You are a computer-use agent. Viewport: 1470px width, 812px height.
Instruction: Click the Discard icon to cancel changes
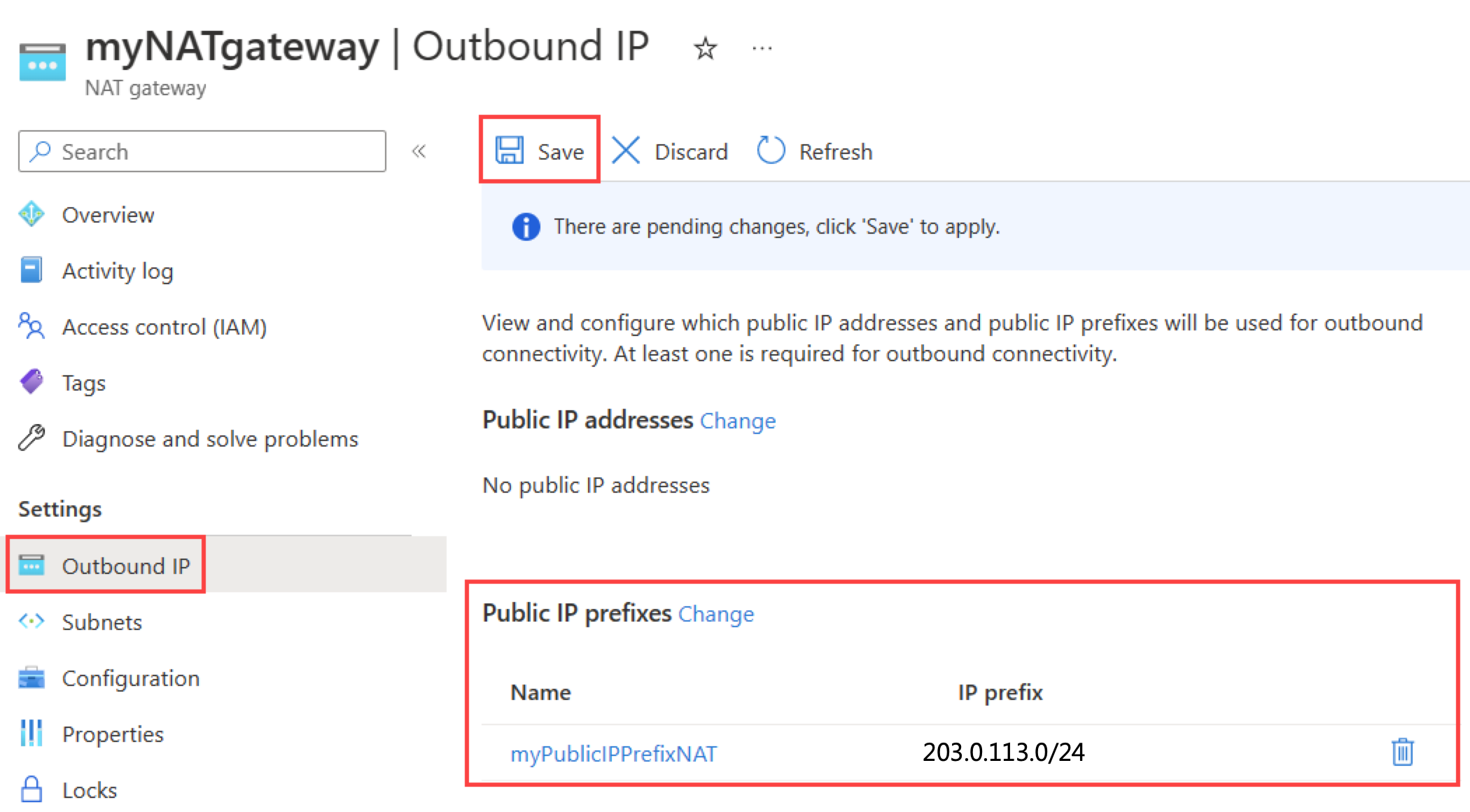click(624, 151)
